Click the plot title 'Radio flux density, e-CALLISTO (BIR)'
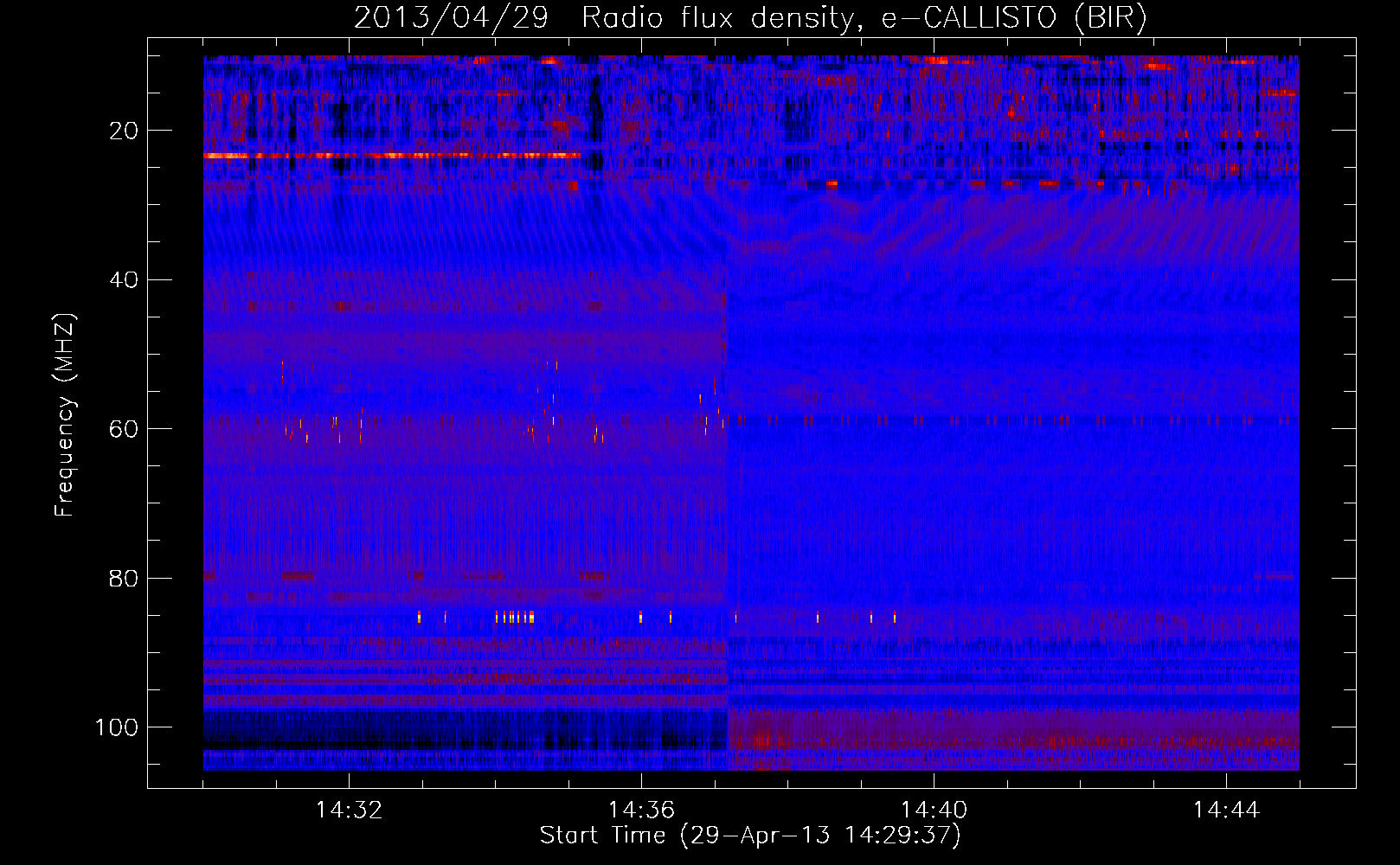 click(x=864, y=18)
